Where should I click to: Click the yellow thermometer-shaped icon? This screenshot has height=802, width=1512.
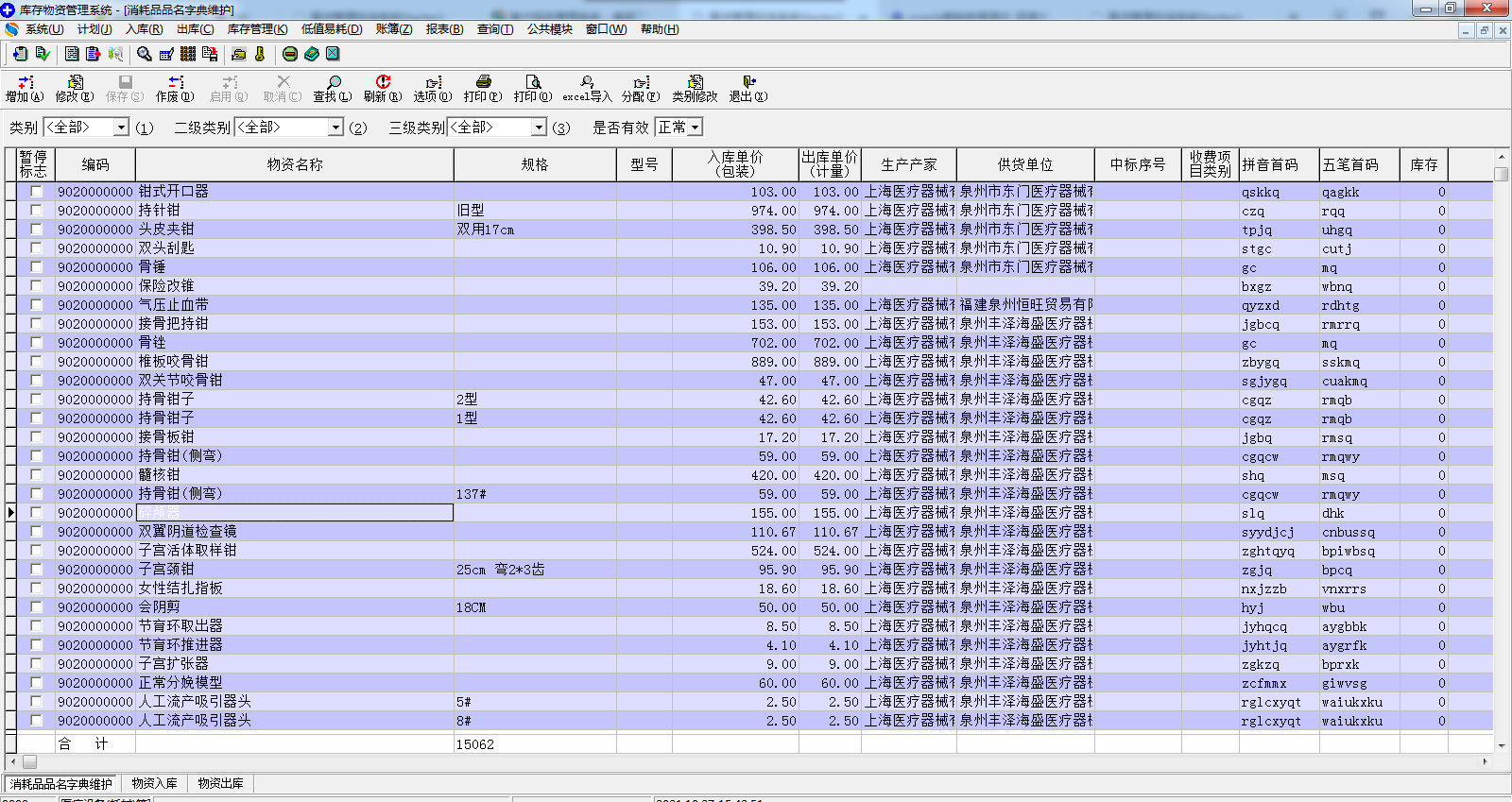(x=260, y=54)
